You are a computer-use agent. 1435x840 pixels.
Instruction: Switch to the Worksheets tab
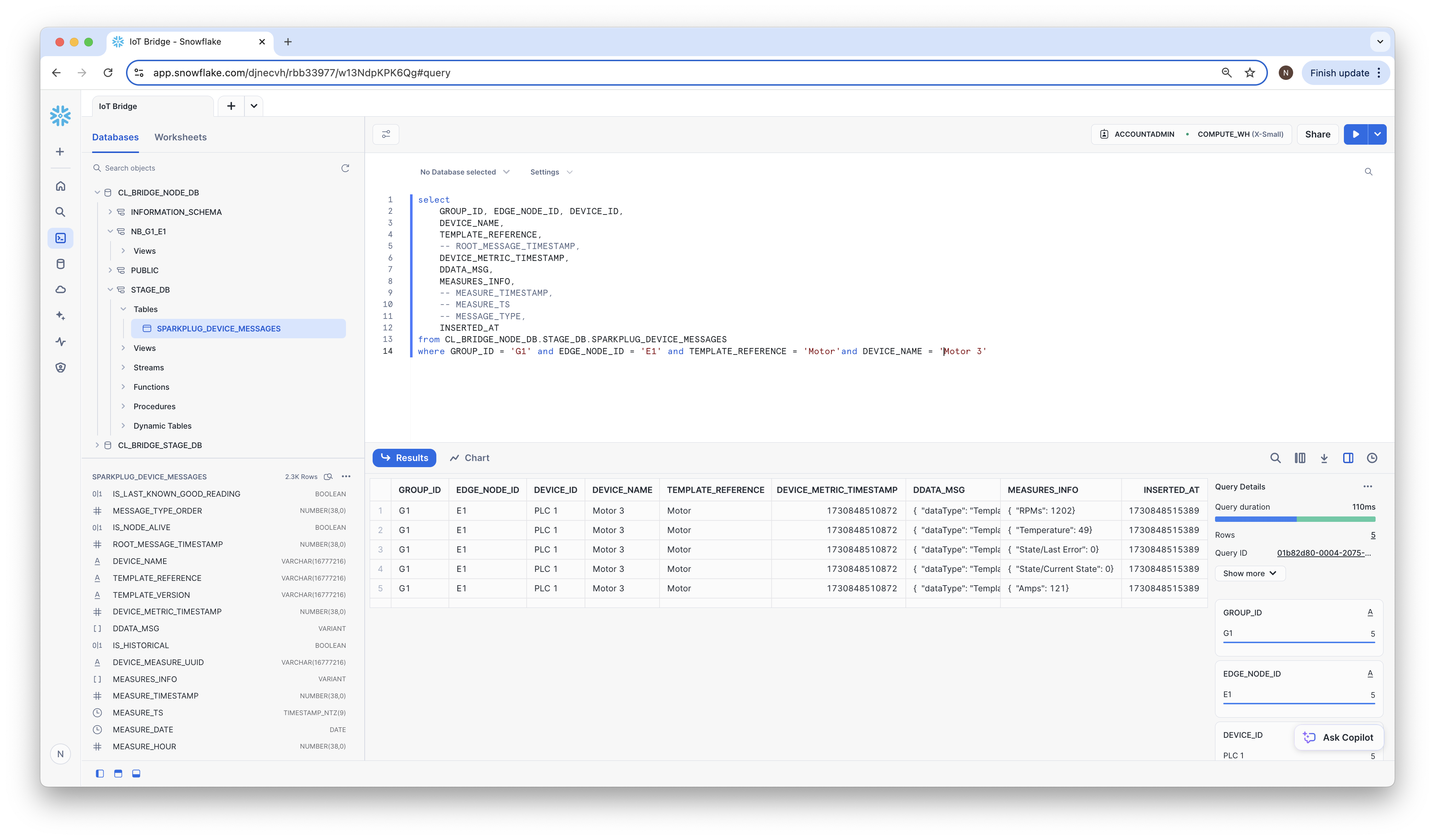coord(180,137)
